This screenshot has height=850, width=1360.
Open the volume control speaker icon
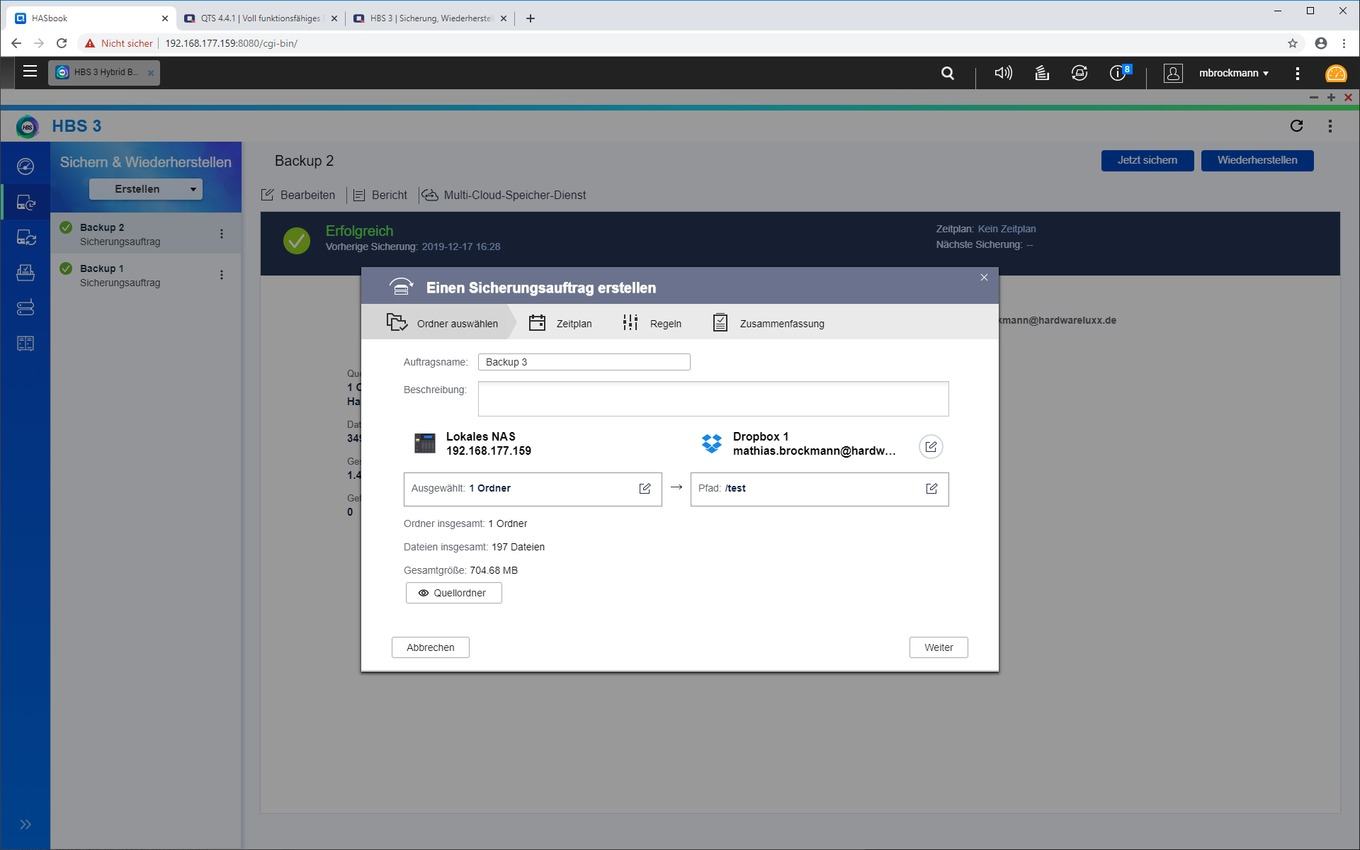[1003, 73]
